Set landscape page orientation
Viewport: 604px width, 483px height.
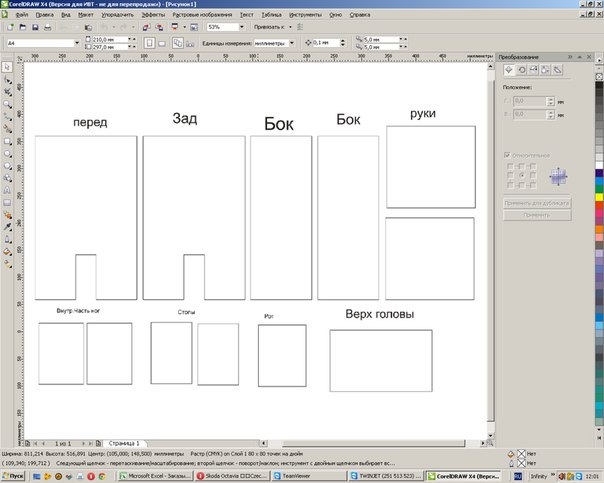tap(162, 44)
